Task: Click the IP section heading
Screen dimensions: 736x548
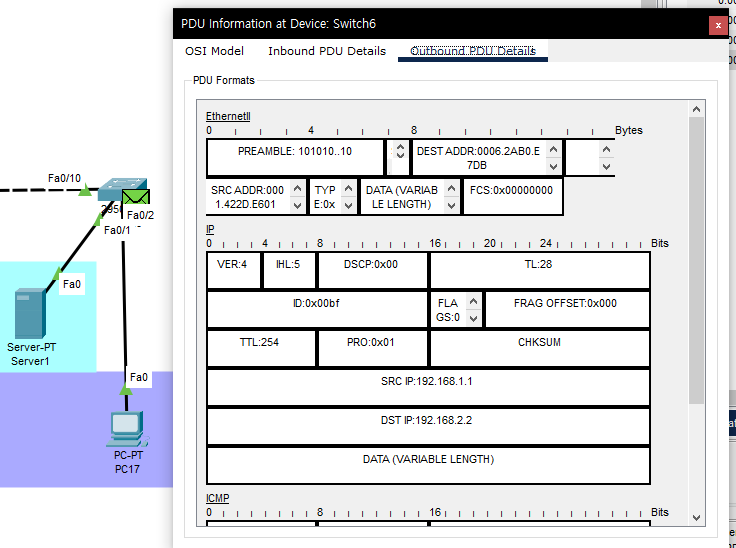Action: tap(210, 229)
